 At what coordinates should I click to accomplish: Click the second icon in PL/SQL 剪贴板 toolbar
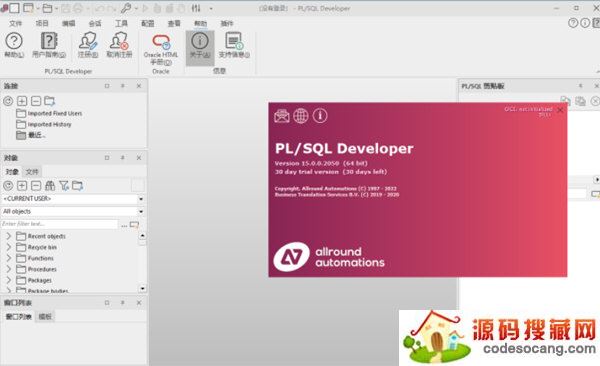coord(580,101)
